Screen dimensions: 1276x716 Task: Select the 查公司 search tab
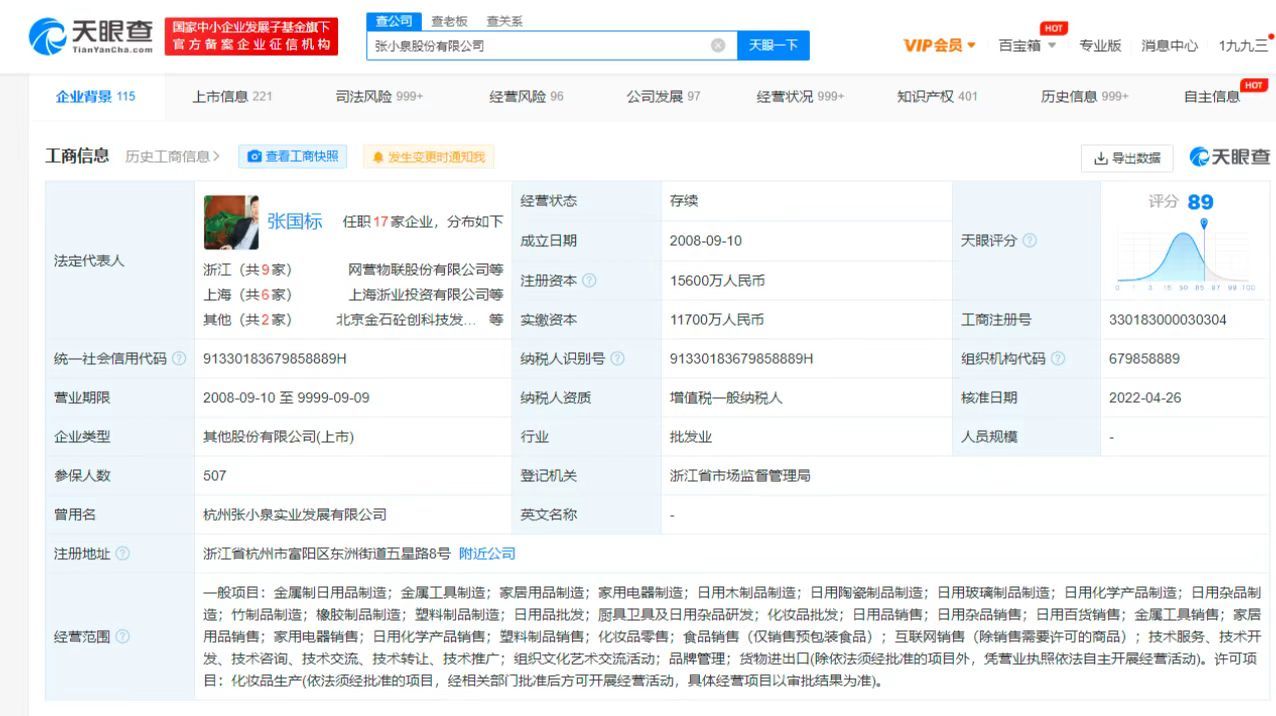[394, 21]
